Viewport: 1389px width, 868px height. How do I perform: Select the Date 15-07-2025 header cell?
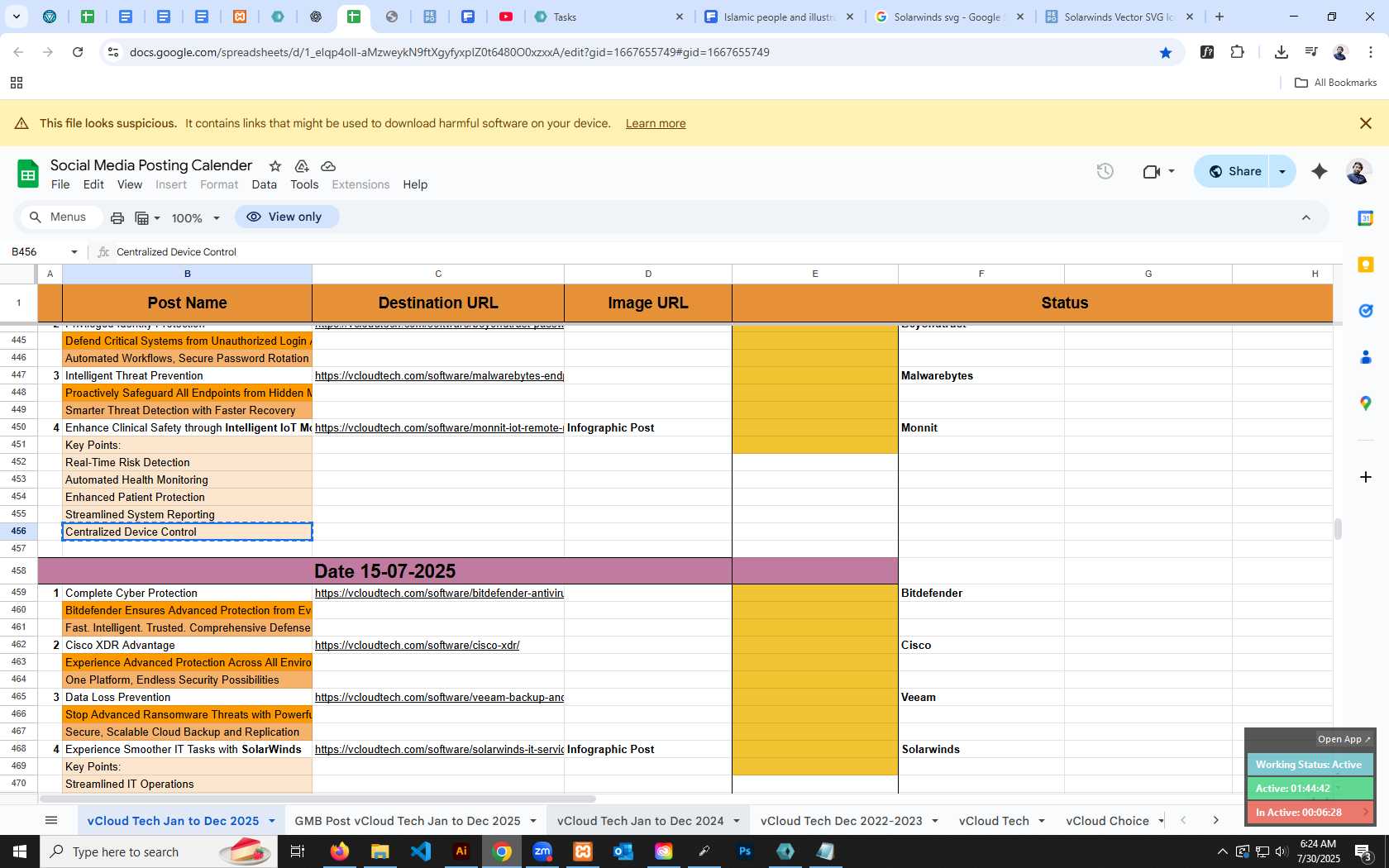click(x=384, y=571)
